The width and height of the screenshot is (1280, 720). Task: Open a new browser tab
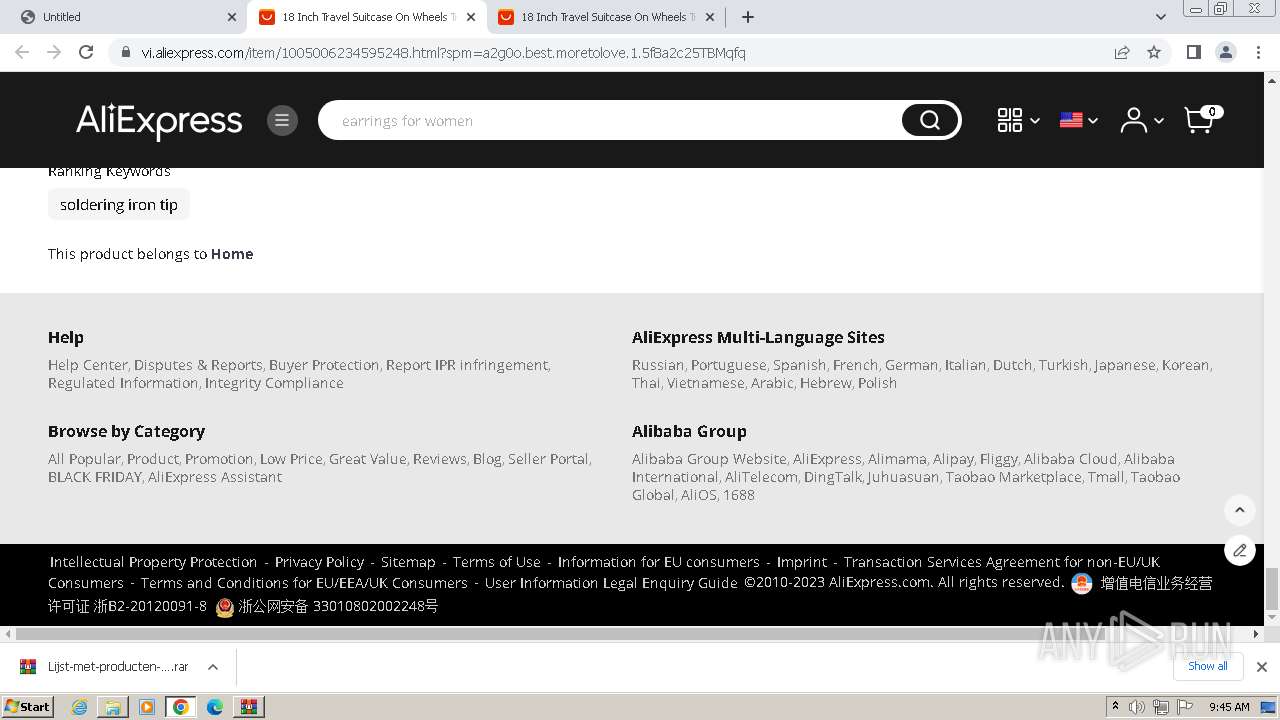[748, 17]
